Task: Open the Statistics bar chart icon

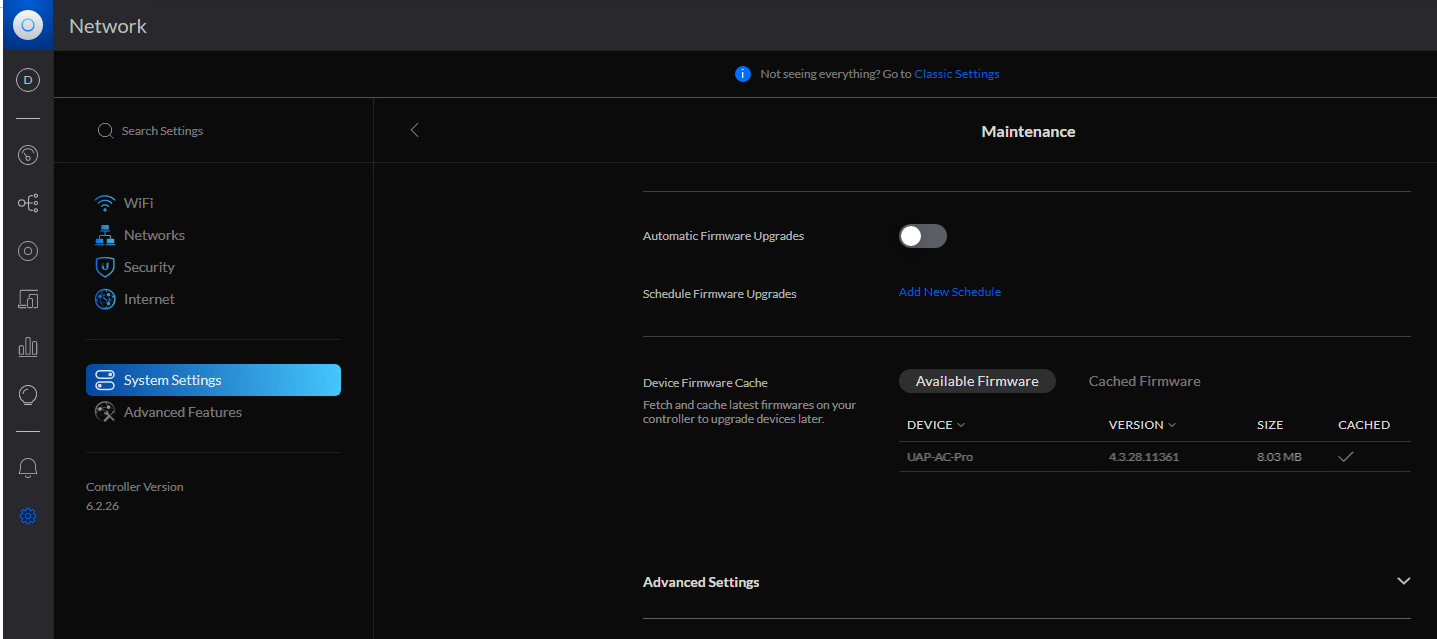Action: [x=28, y=347]
